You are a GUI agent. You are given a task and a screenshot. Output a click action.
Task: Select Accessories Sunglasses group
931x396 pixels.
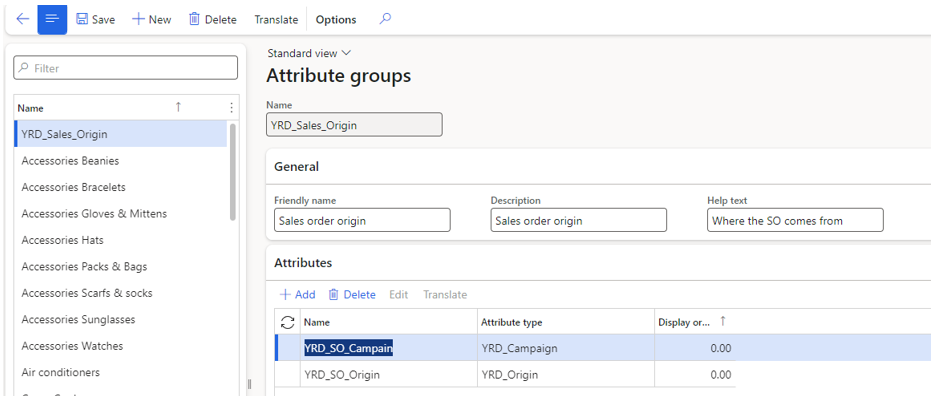point(121,319)
